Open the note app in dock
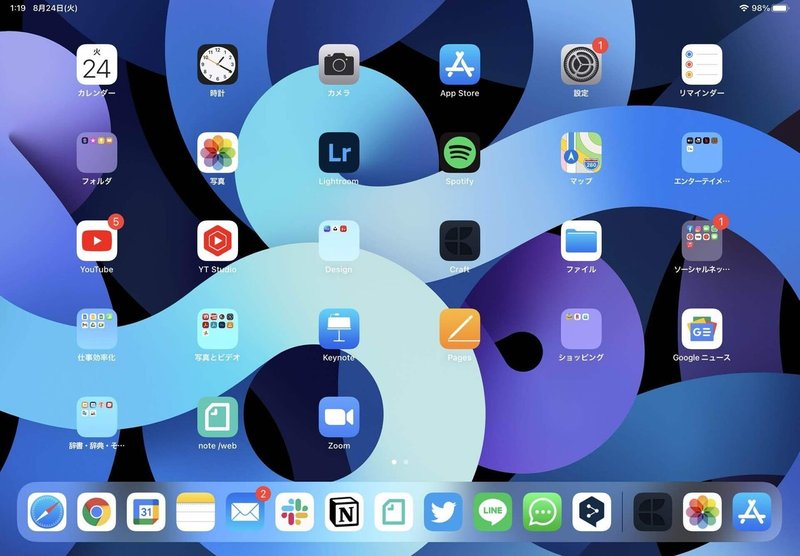The image size is (800, 556). pos(393,512)
